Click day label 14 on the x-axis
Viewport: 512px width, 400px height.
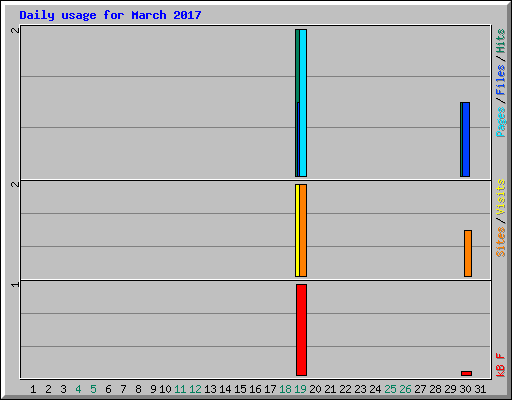tap(225, 389)
